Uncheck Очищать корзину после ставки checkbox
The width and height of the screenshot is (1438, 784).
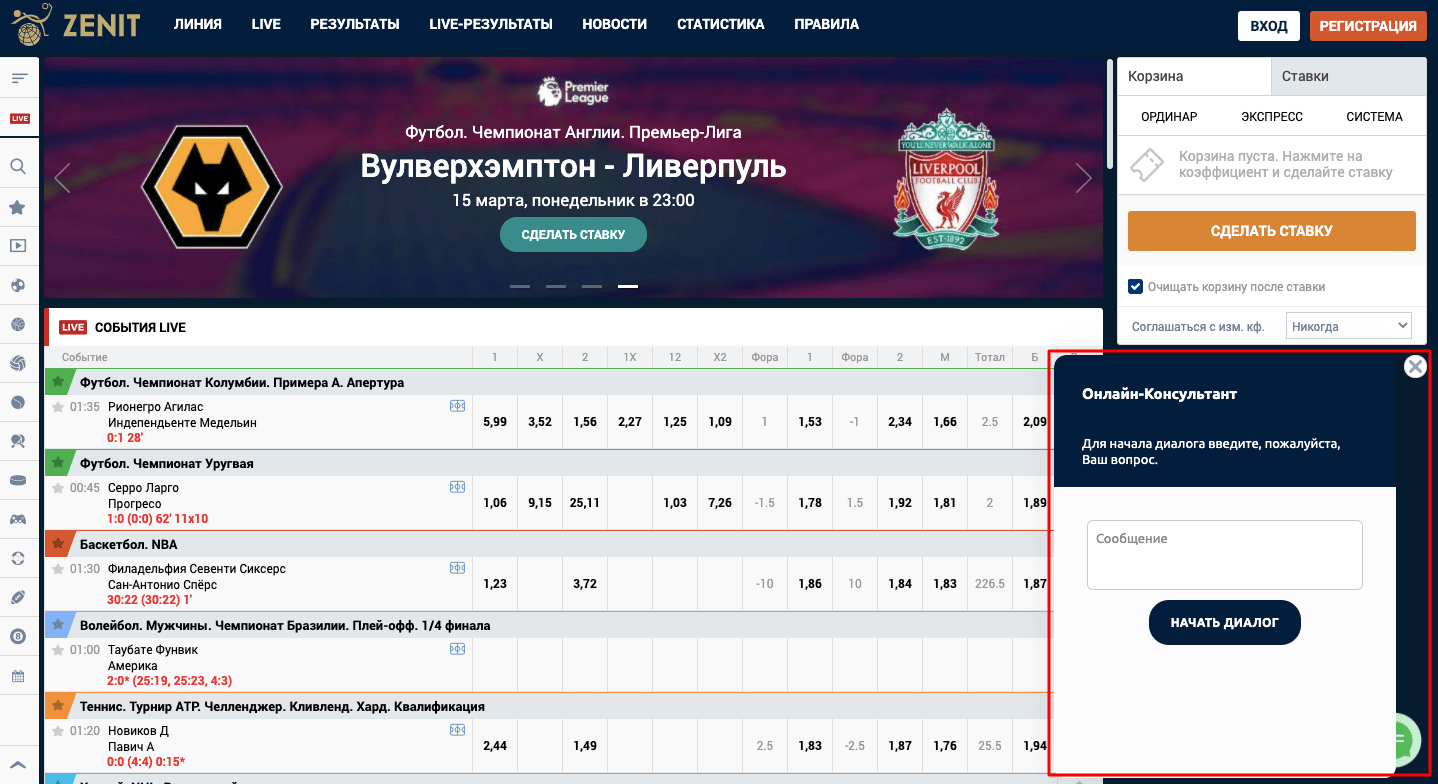click(1135, 287)
